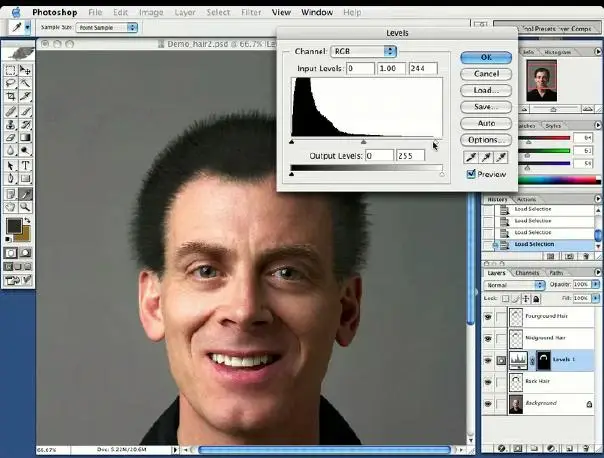604x458 pixels.
Task: Click the white point eyedropper in Levels
Action: point(501,157)
